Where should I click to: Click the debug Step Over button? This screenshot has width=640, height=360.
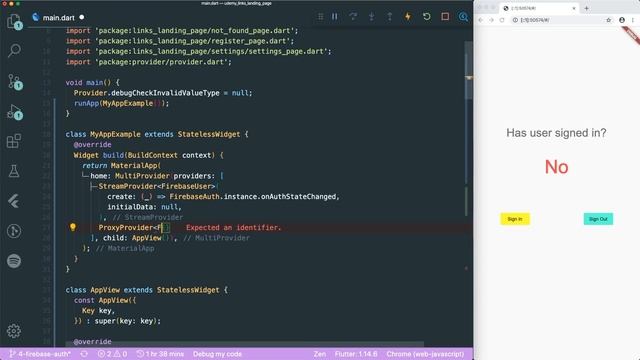pyautogui.click(x=353, y=17)
